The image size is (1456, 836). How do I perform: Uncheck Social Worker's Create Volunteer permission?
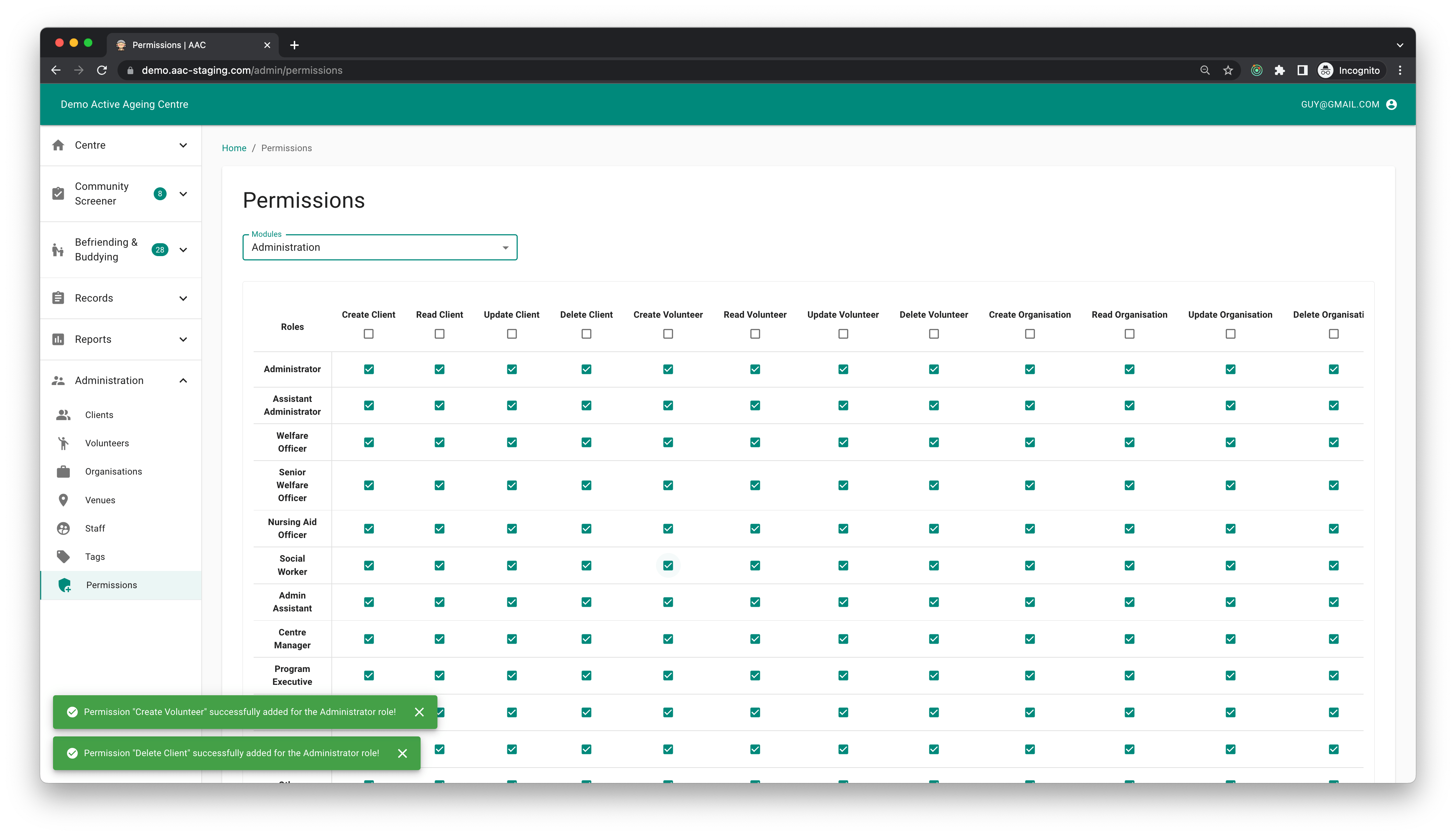point(668,566)
